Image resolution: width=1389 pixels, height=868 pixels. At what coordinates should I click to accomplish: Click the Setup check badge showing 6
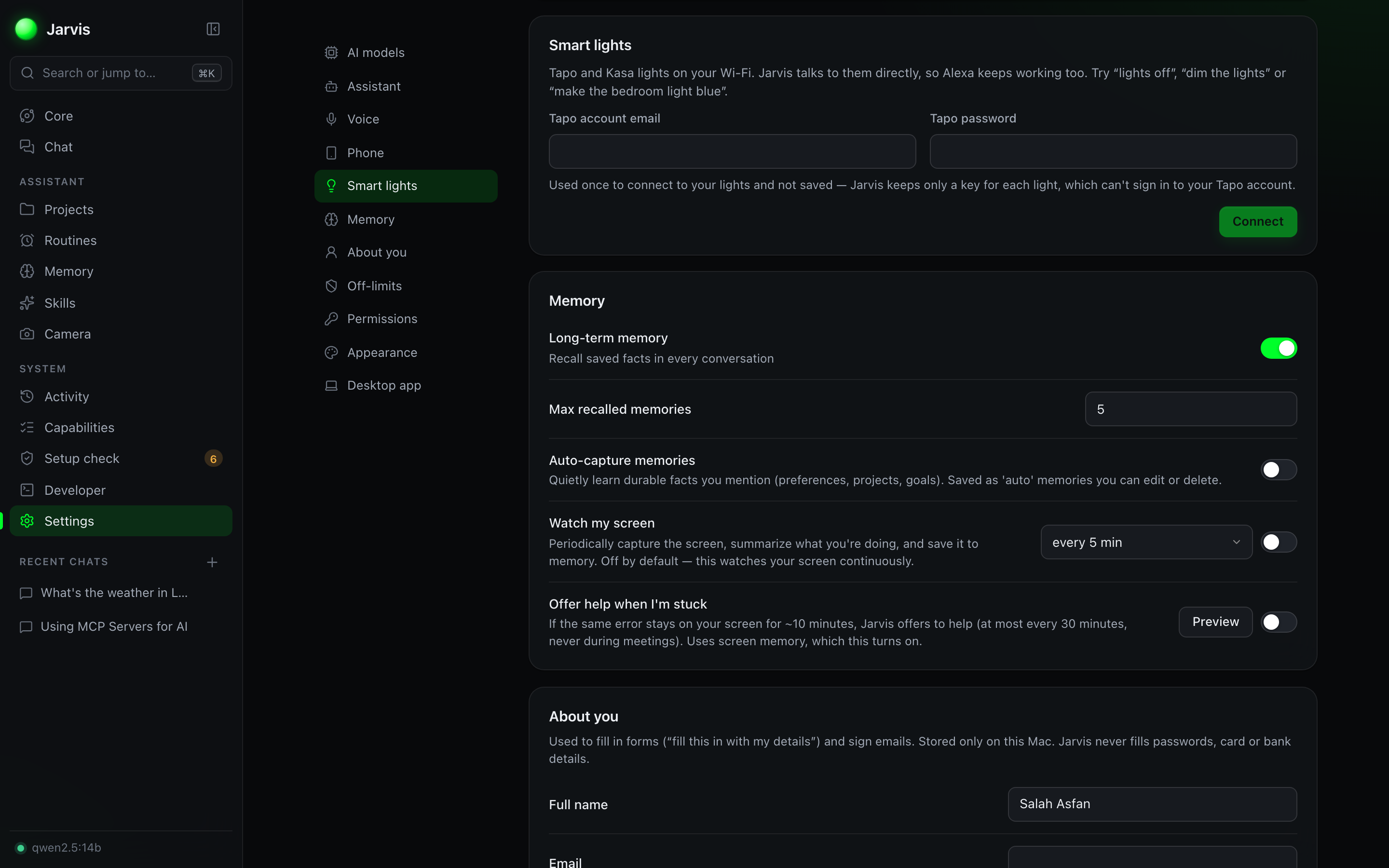(x=213, y=459)
